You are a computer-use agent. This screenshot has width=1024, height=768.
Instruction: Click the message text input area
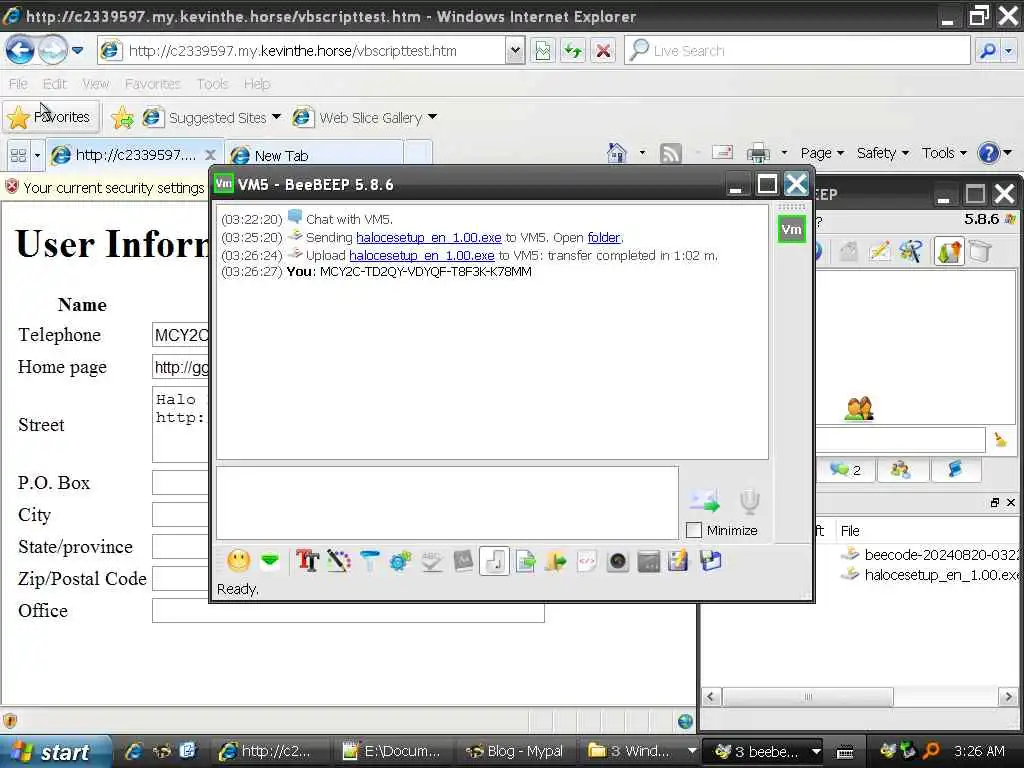447,502
